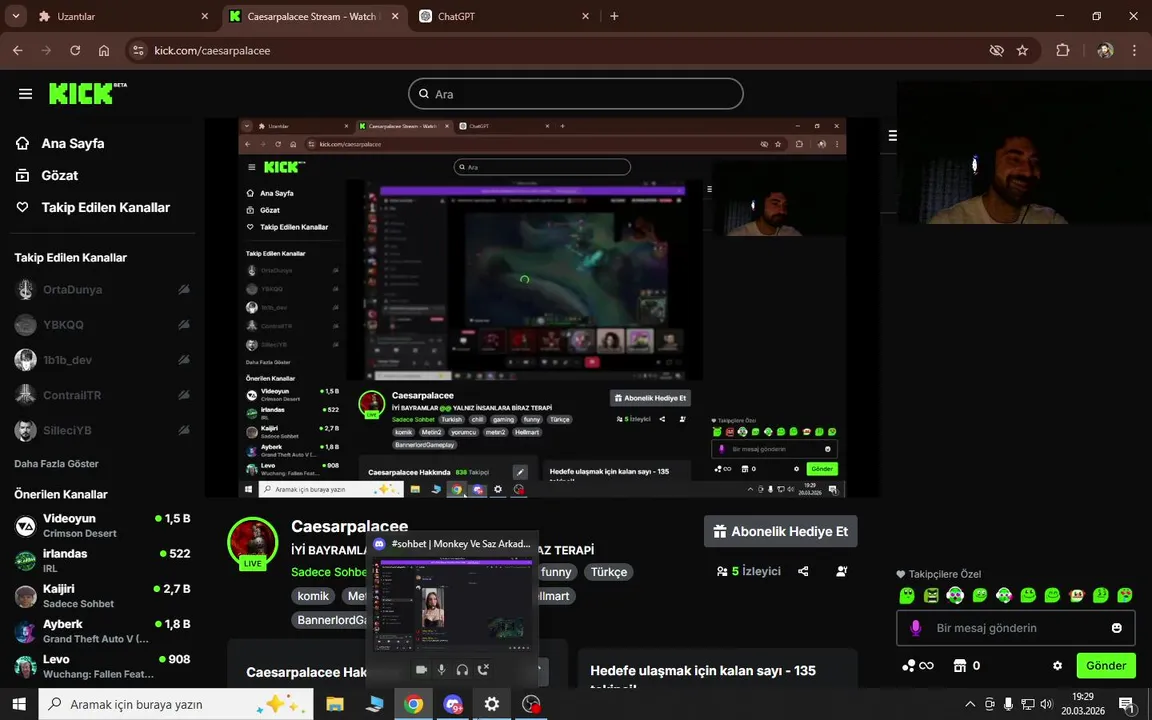Click the Gönder send button
This screenshot has width=1152, height=720.
[x=1106, y=666]
